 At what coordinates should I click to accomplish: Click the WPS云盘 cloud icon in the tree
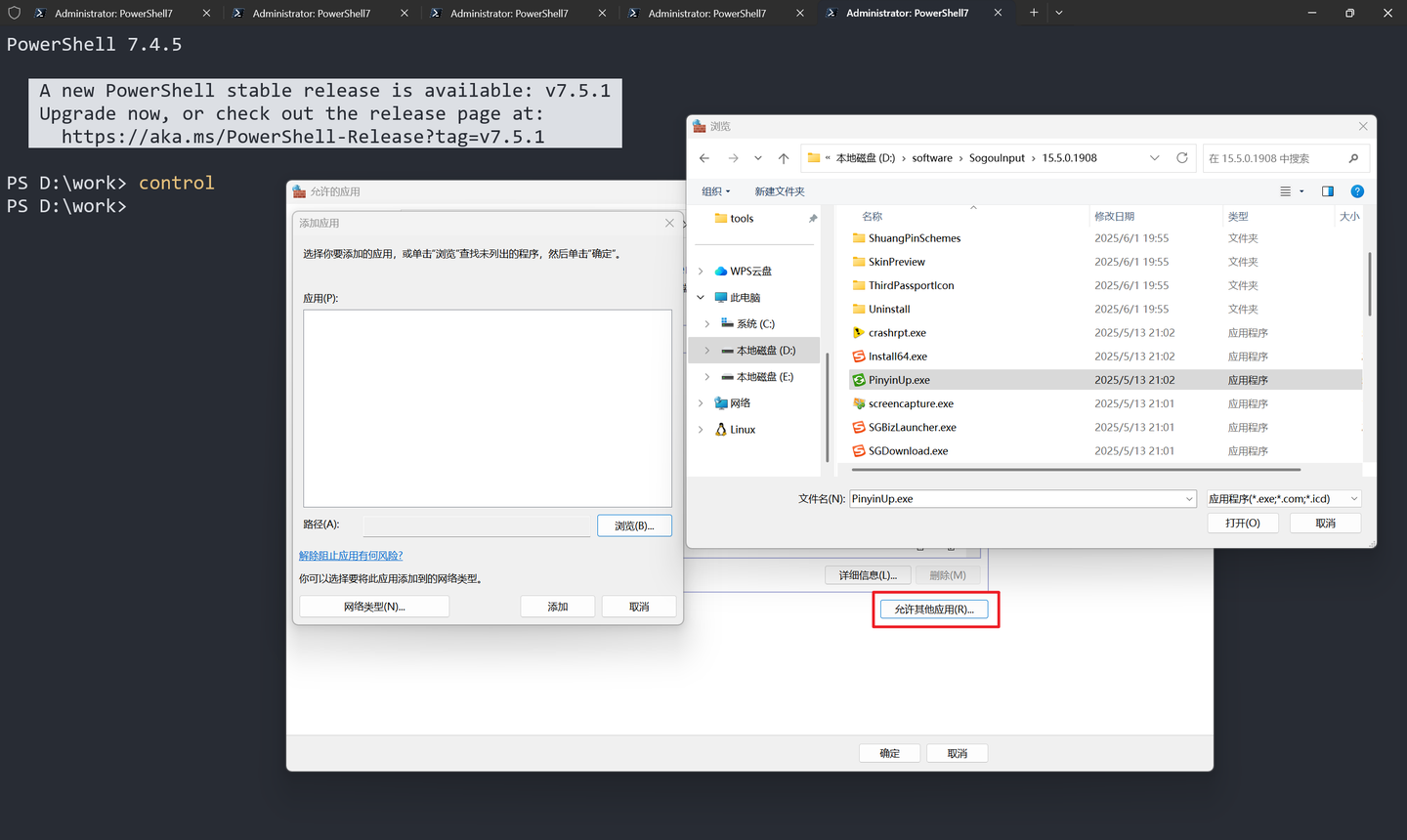(x=721, y=272)
